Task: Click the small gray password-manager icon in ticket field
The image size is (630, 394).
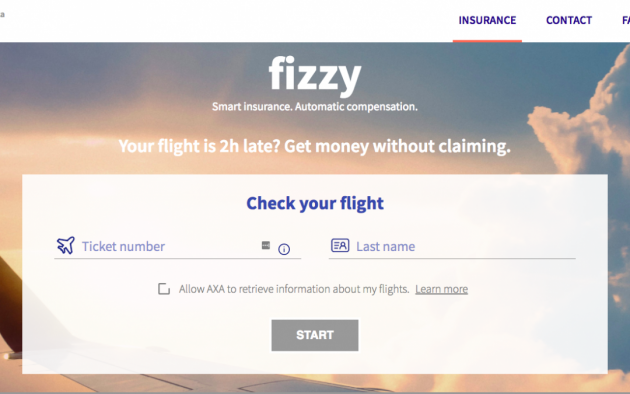Action: [x=266, y=245]
